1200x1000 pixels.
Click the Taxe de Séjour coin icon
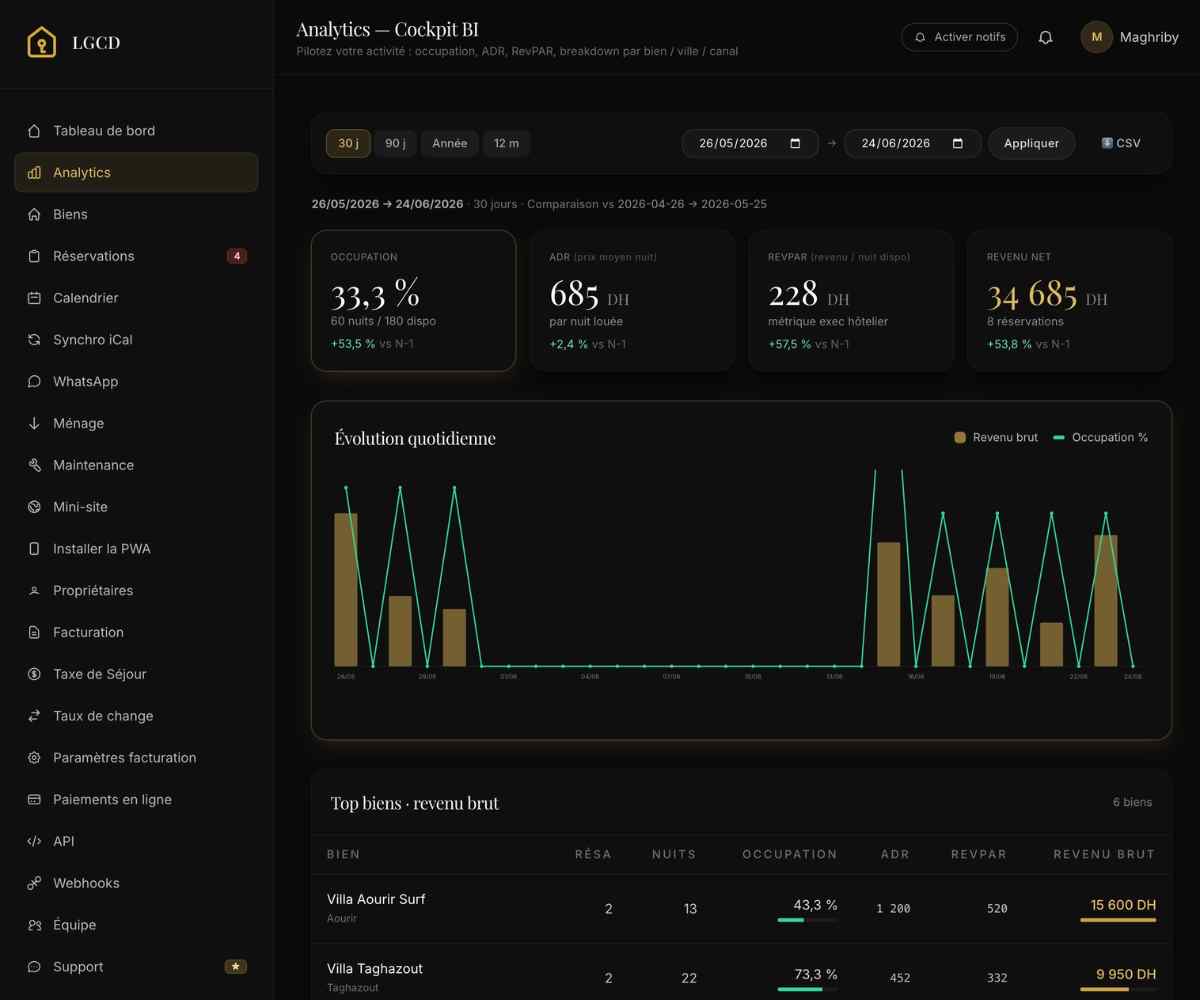34,674
